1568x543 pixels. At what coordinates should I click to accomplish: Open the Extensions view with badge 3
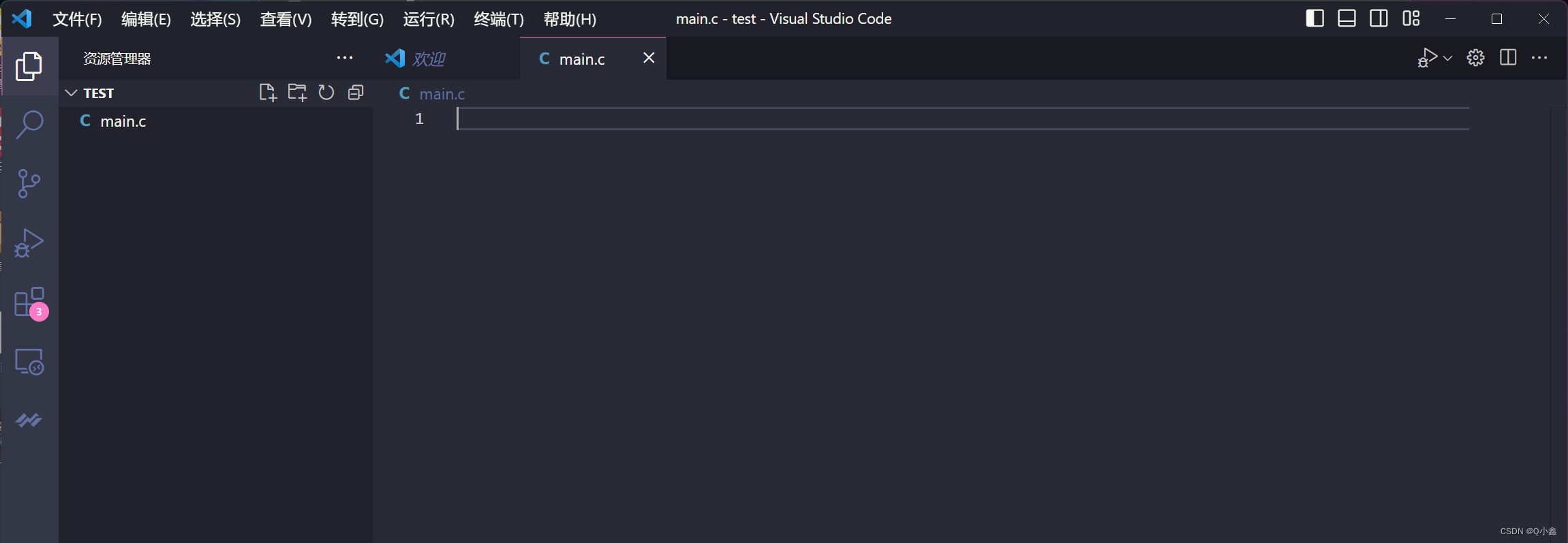coord(31,303)
